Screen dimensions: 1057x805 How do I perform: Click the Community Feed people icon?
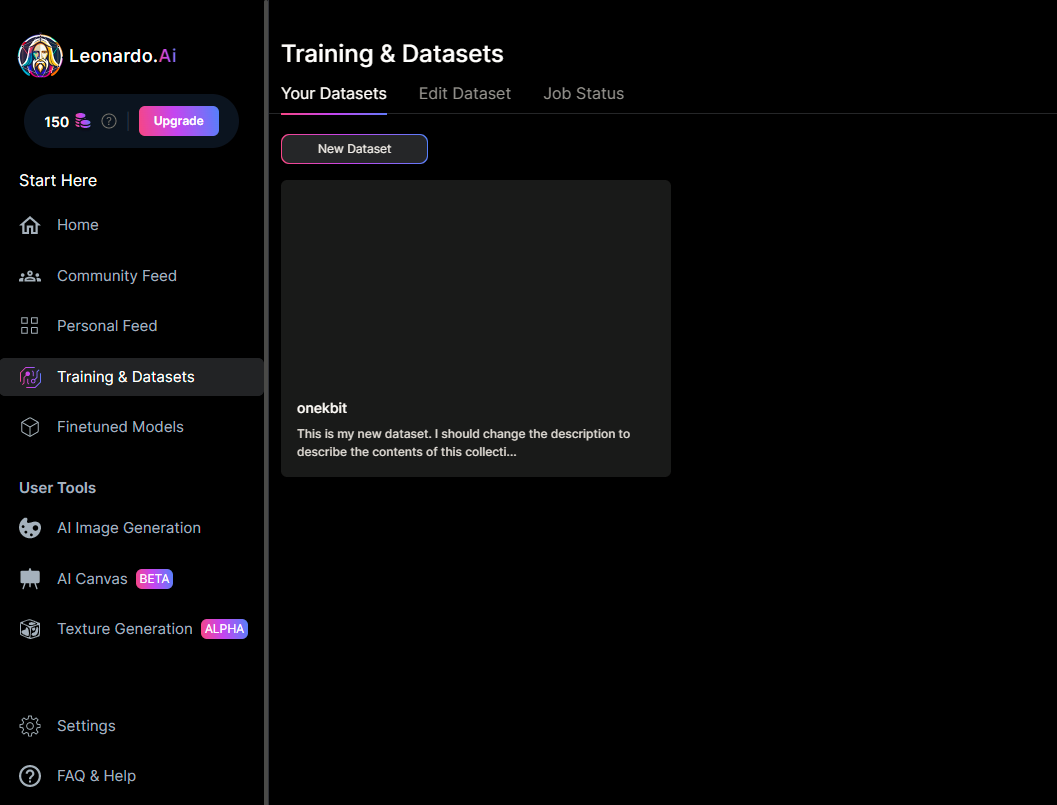[30, 276]
